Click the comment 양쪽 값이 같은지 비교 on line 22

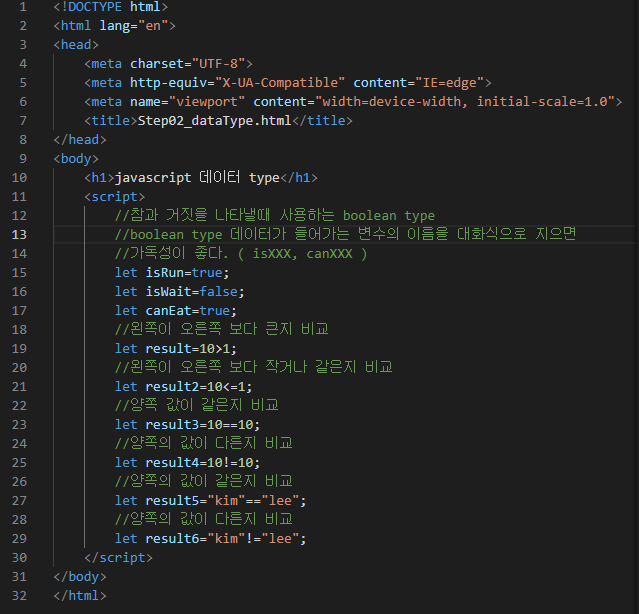point(197,405)
